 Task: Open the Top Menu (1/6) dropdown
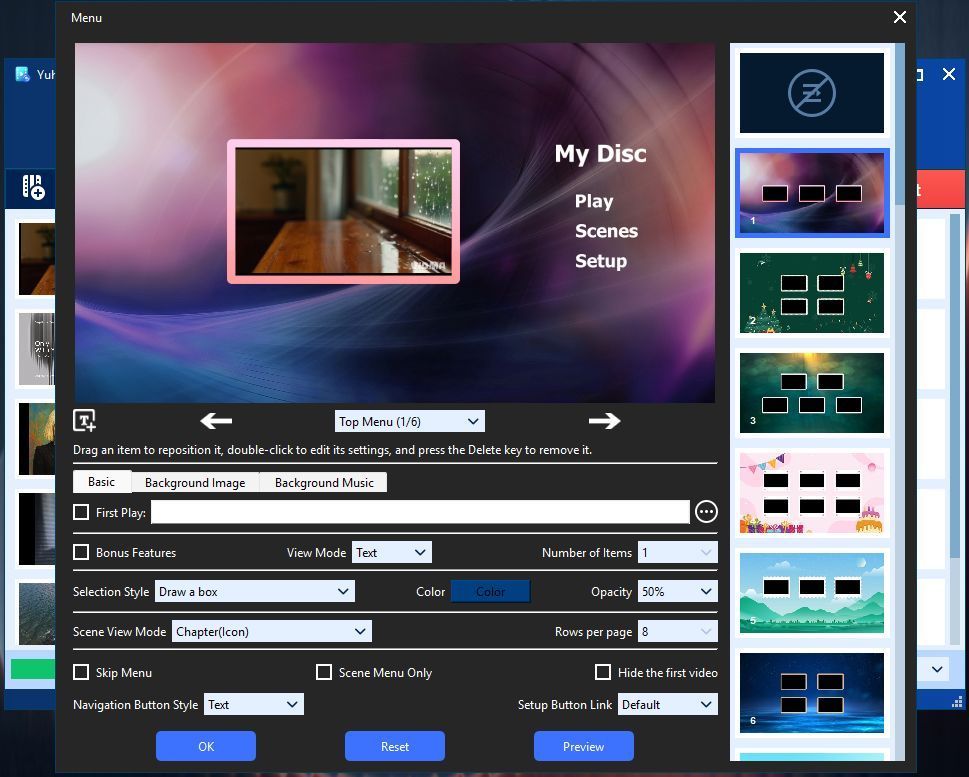point(409,421)
